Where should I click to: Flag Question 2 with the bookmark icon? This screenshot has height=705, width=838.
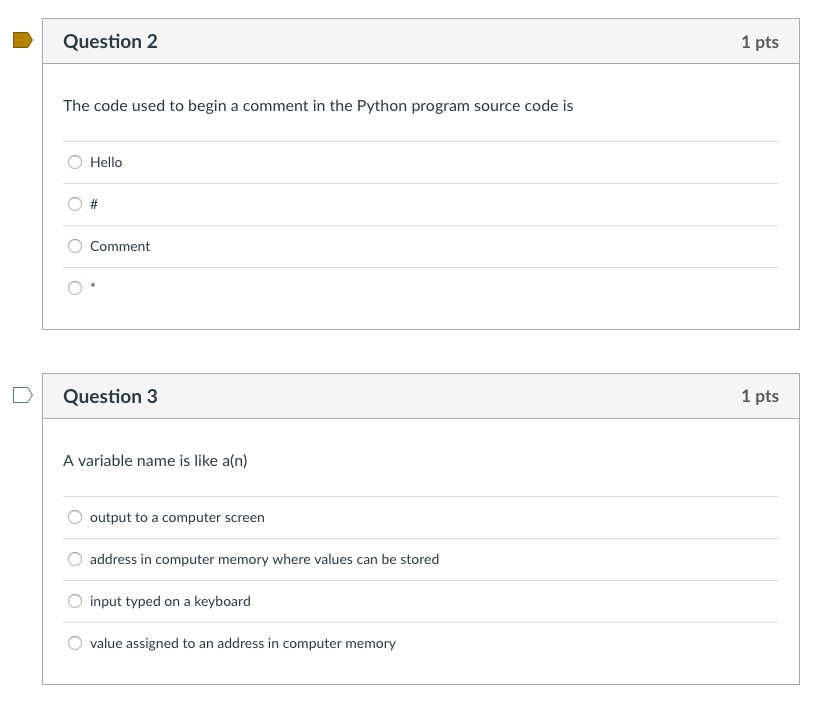(x=22, y=41)
